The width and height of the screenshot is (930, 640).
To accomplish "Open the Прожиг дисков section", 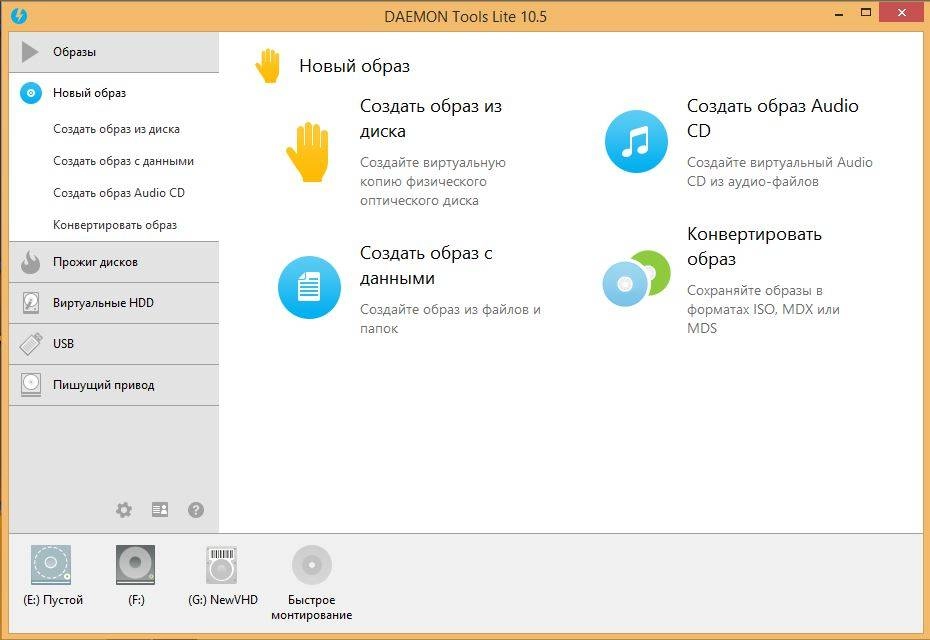I will [x=114, y=262].
